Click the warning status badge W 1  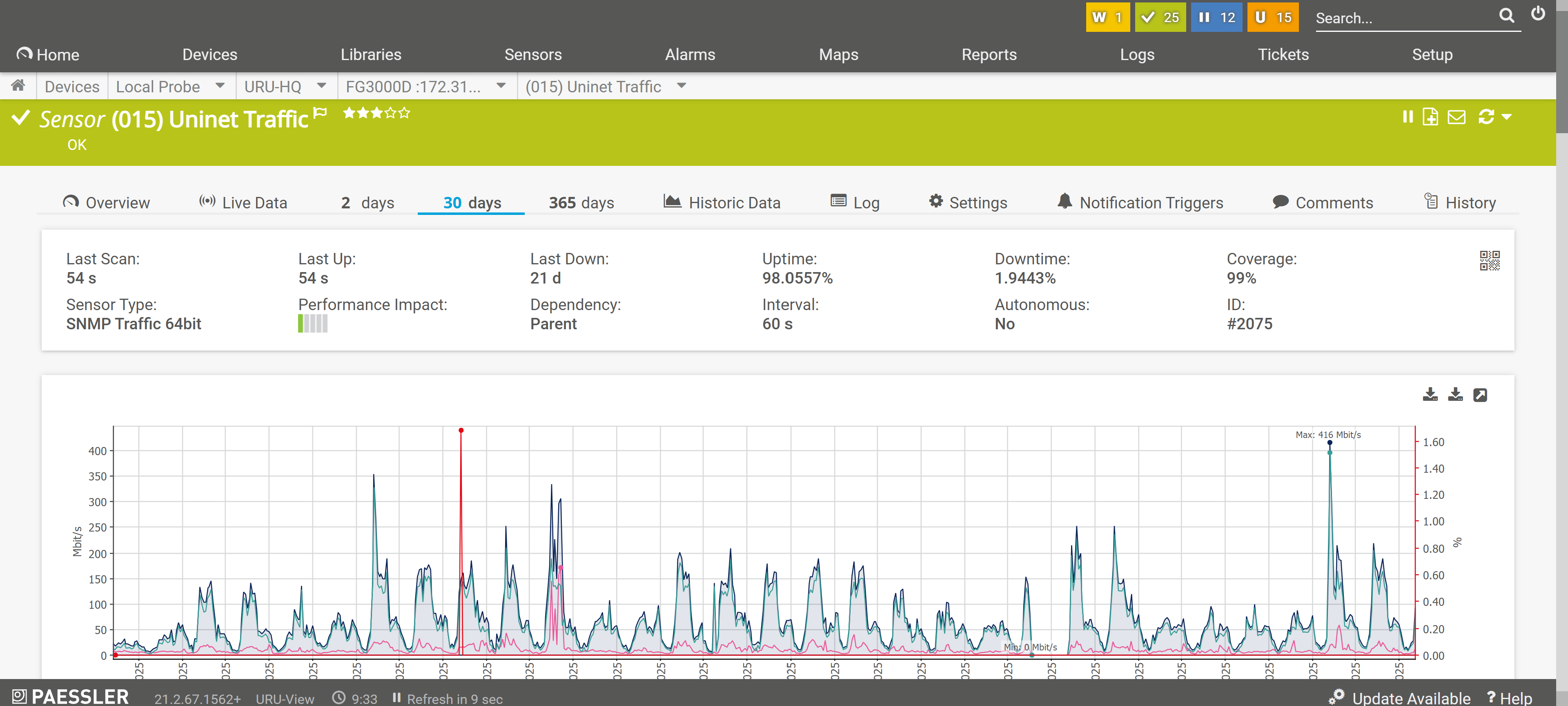pos(1107,17)
